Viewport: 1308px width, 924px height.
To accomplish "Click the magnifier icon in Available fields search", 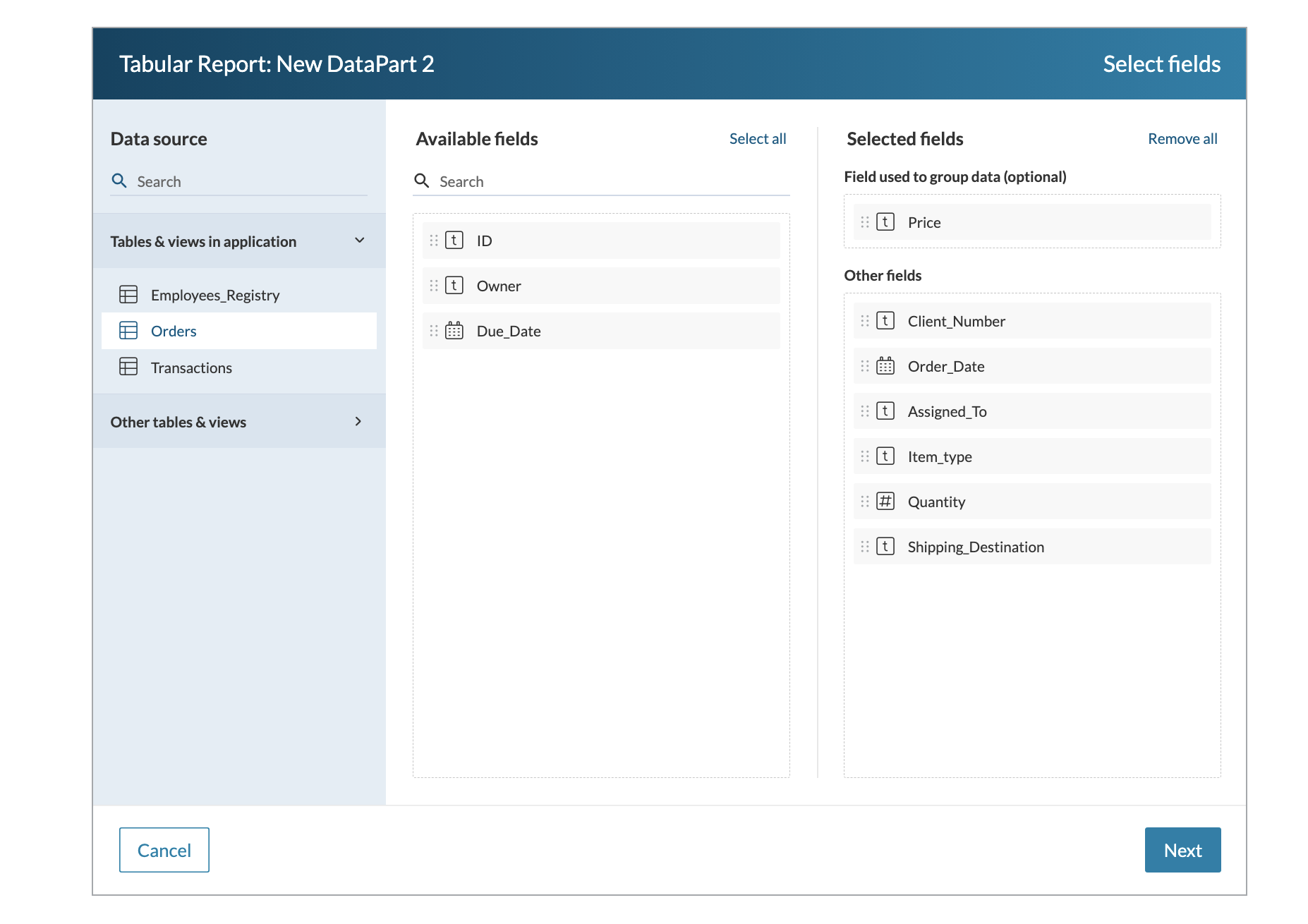I will point(422,181).
